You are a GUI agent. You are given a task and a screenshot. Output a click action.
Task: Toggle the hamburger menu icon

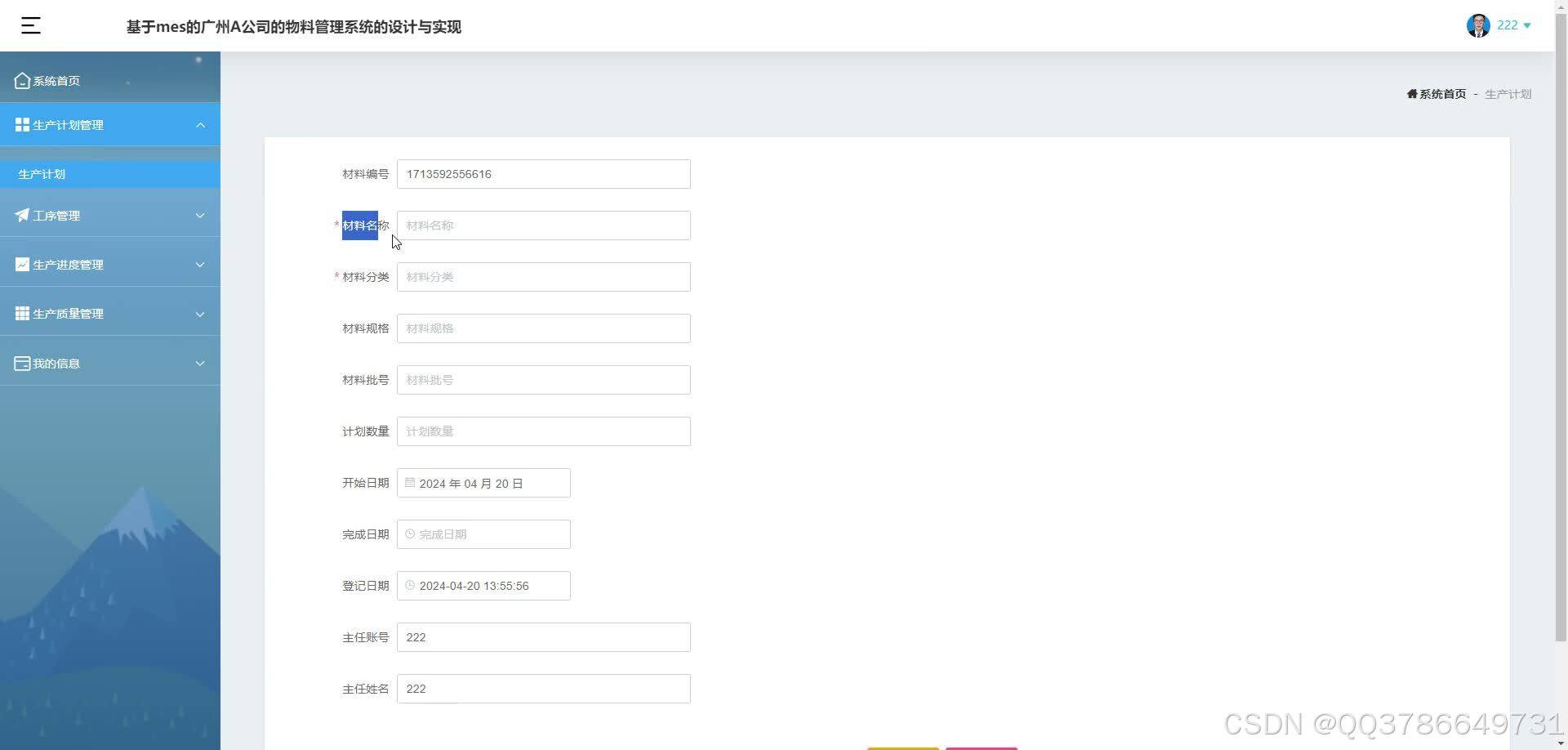[x=31, y=26]
